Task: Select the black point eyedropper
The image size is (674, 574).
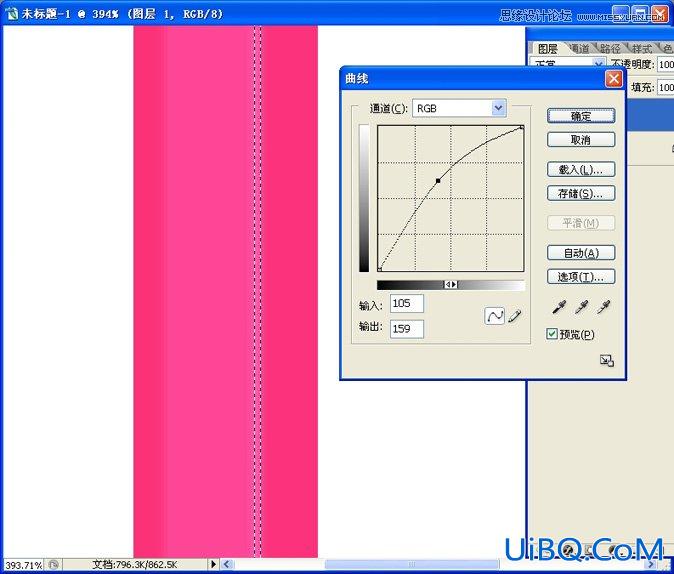Action: click(559, 307)
